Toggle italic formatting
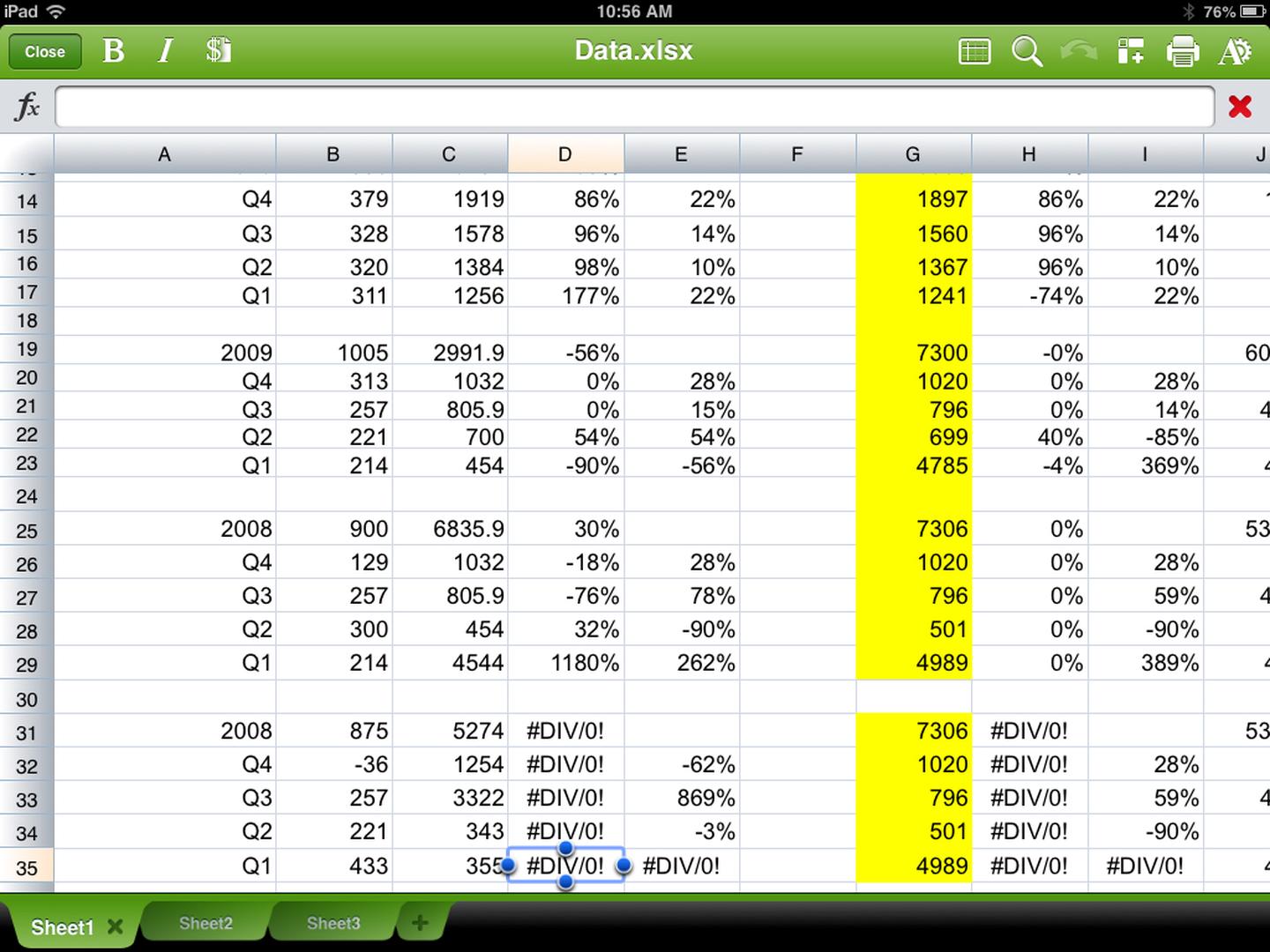The height and width of the screenshot is (952, 1270). pyautogui.click(x=164, y=50)
